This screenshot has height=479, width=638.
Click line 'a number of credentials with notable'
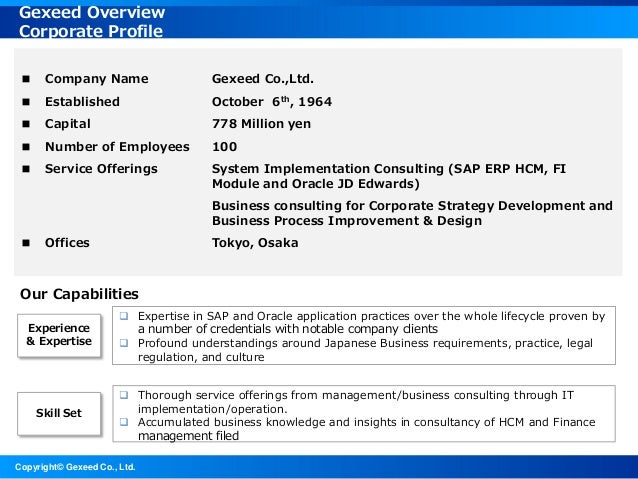pos(288,329)
